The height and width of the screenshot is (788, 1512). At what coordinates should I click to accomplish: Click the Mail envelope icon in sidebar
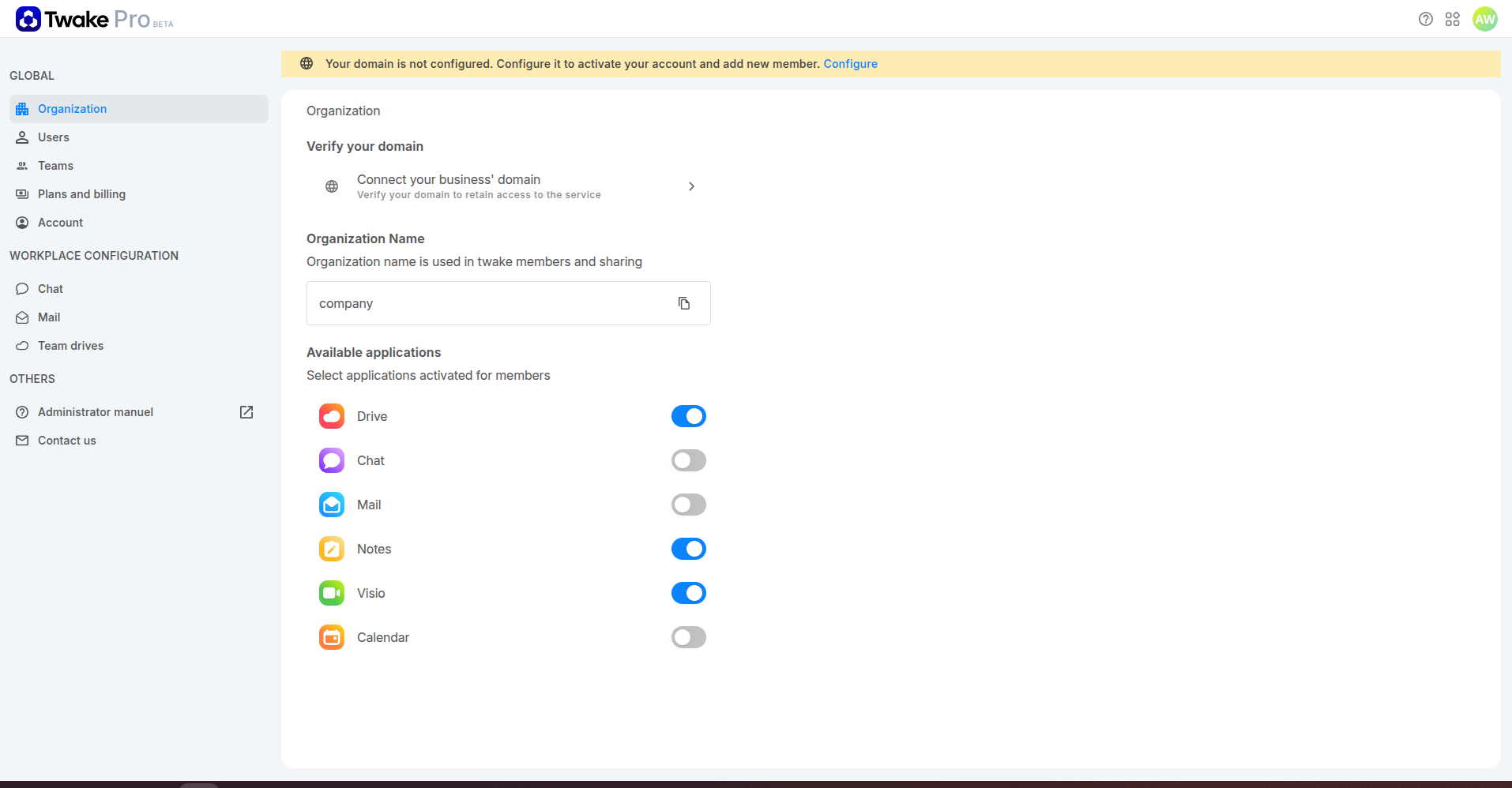[x=22, y=317]
